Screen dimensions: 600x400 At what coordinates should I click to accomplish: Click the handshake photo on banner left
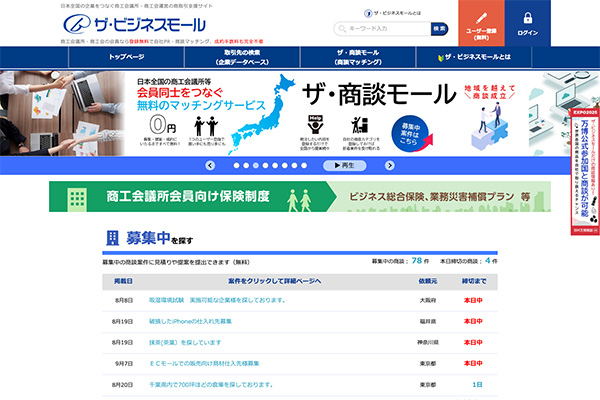coord(62,113)
